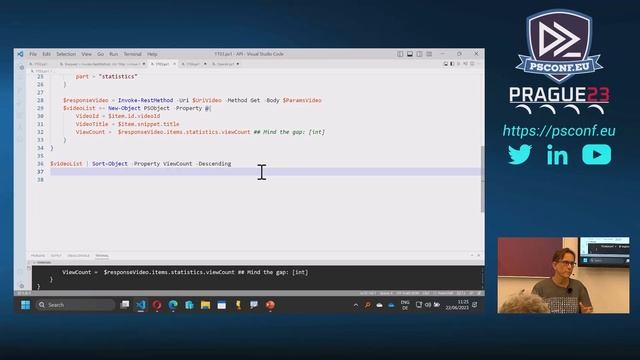Open the red browser icon in the taskbar
This screenshot has width=640, height=360.
coord(157,305)
